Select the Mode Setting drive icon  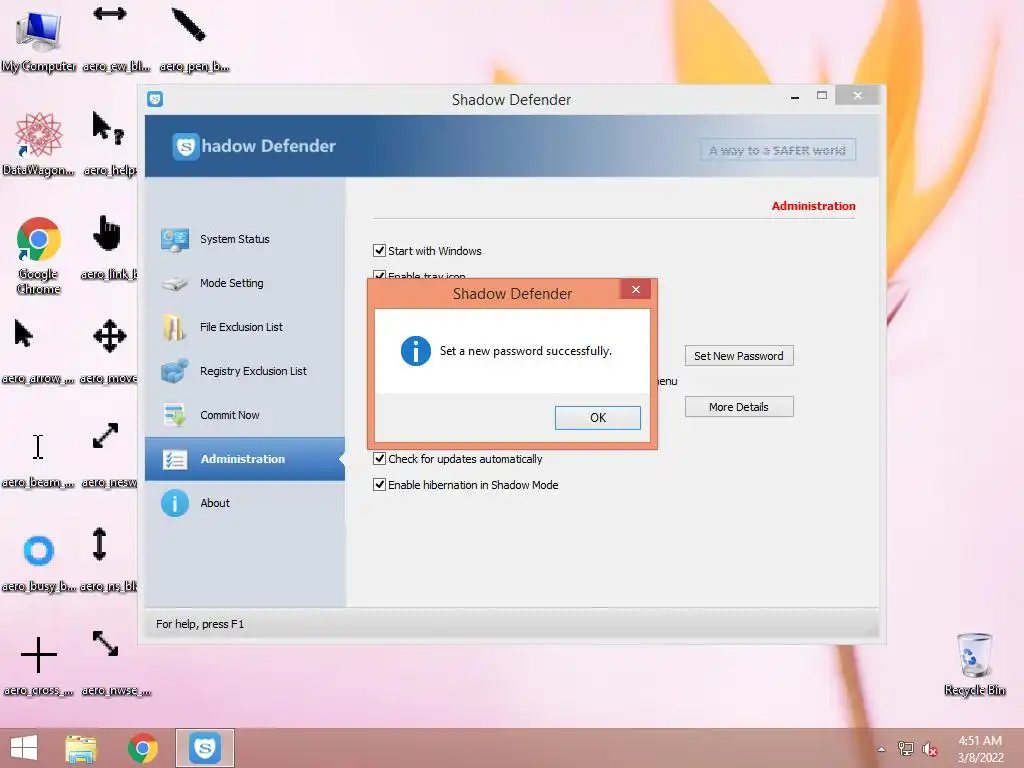(x=175, y=283)
